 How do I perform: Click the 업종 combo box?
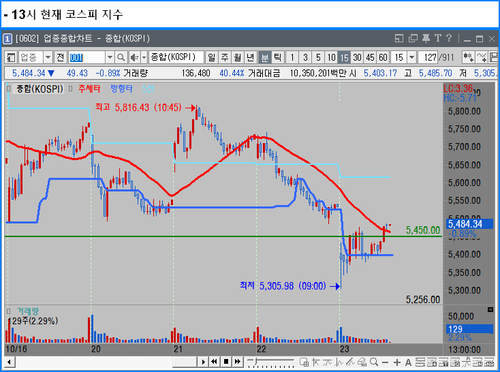[36, 58]
